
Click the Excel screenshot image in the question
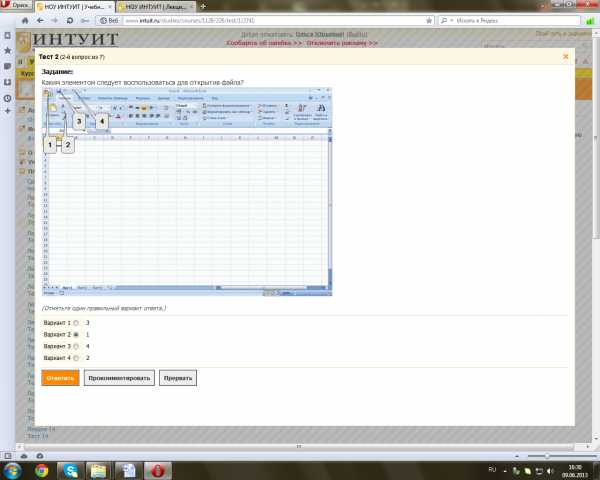pyautogui.click(x=187, y=192)
